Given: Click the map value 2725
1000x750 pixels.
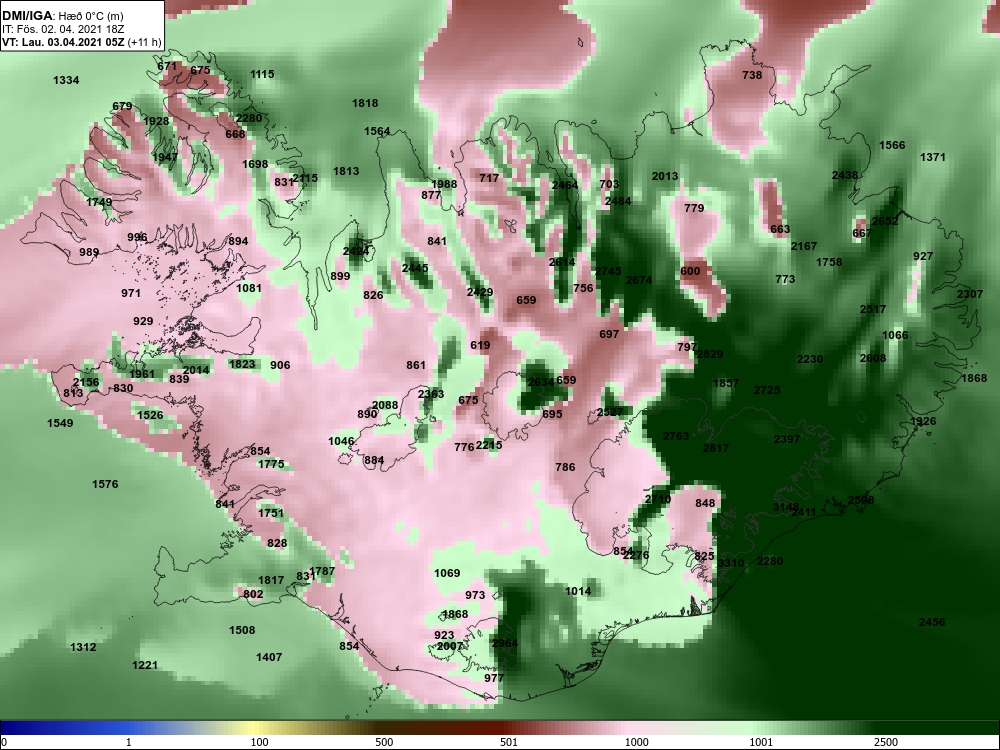Looking at the screenshot, I should pos(767,390).
